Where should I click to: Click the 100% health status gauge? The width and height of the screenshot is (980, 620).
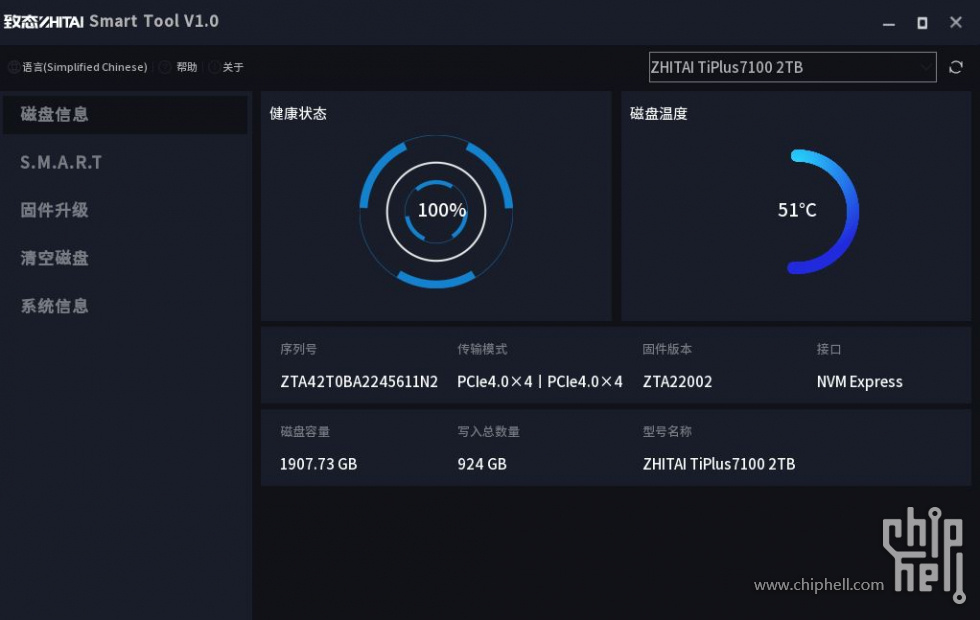pos(436,211)
